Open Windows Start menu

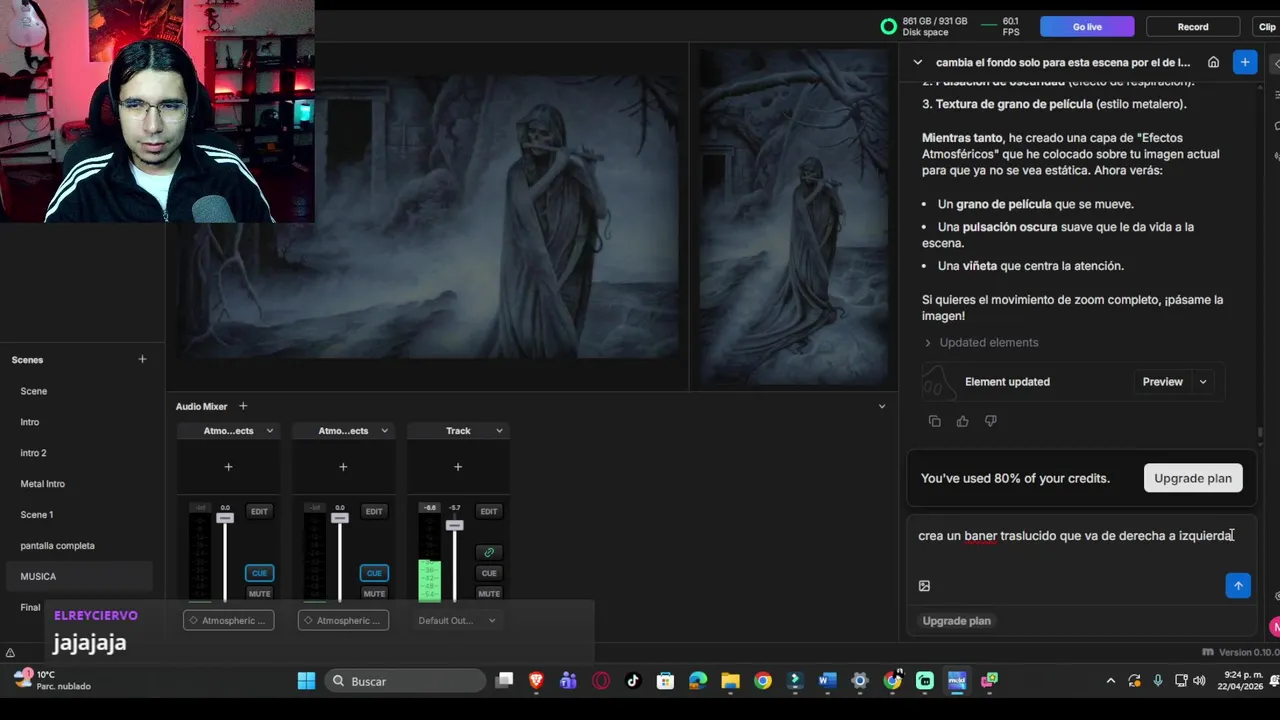[x=306, y=681]
